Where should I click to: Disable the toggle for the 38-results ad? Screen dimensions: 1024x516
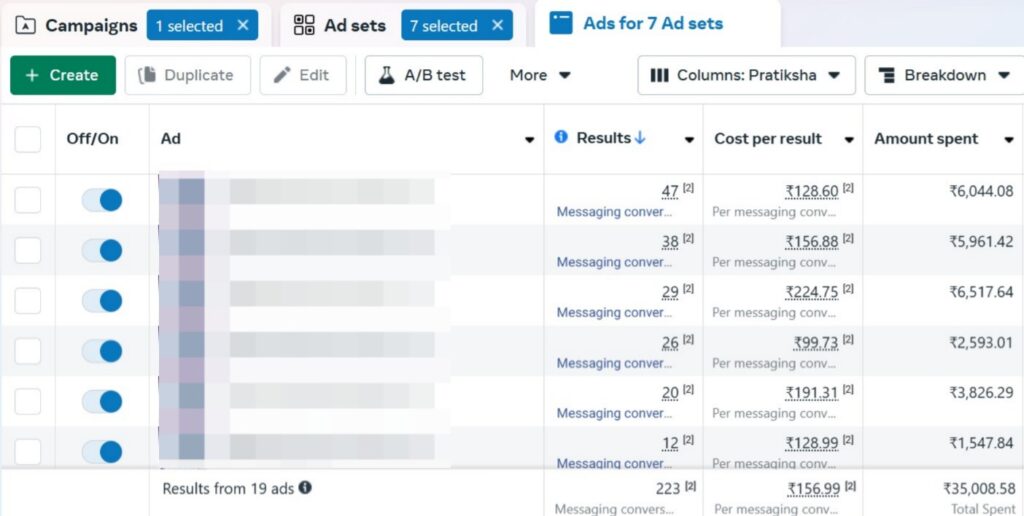click(102, 250)
